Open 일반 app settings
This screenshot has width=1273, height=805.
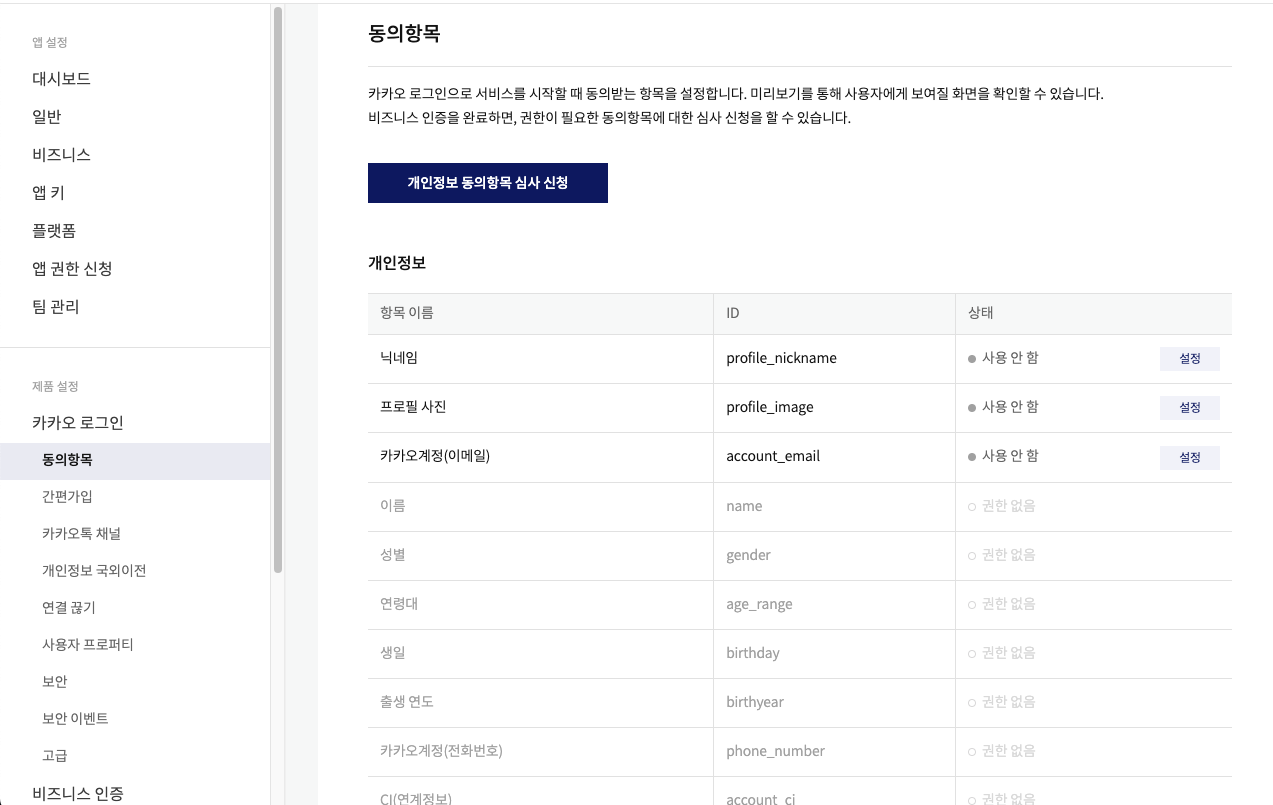(x=46, y=117)
